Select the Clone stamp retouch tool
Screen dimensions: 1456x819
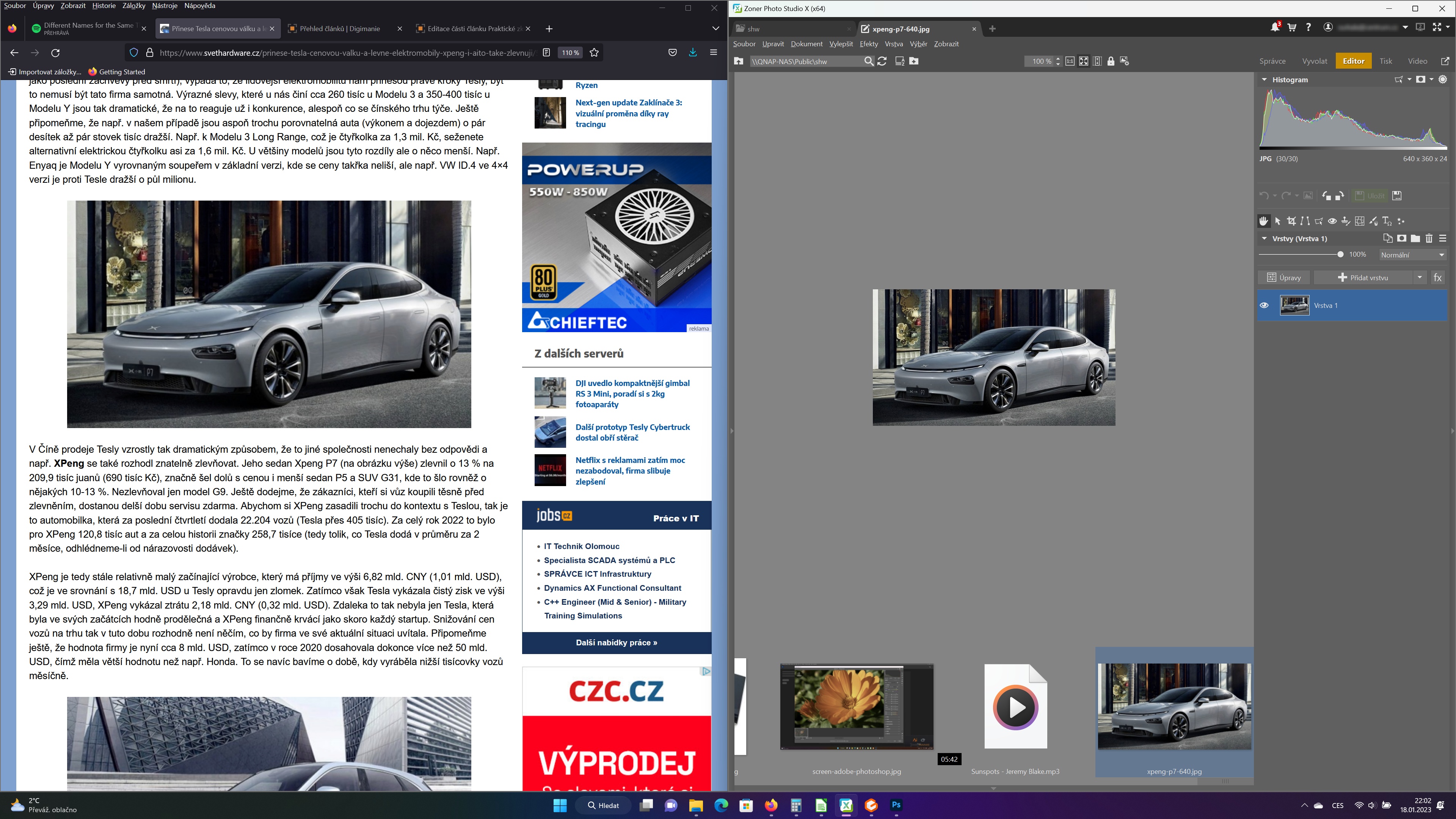coord(1346,221)
